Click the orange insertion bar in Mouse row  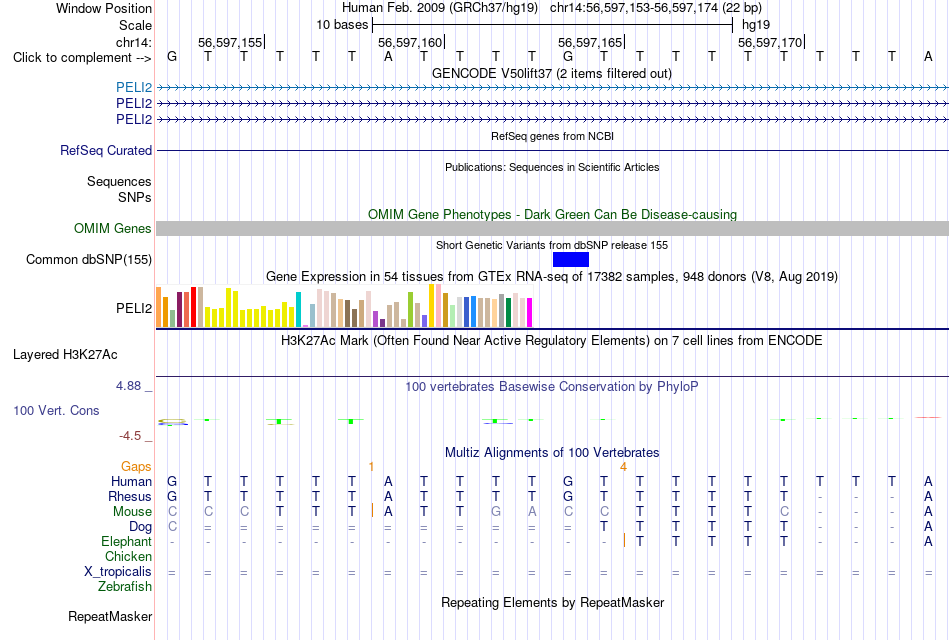point(372,511)
